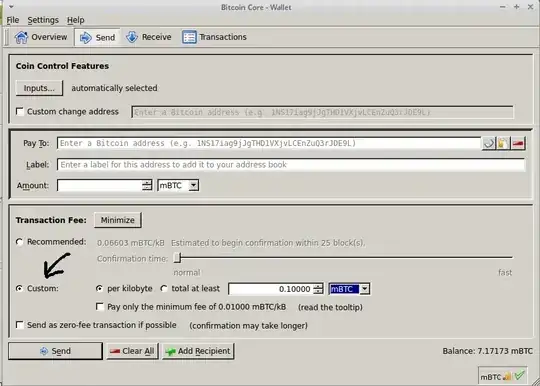This screenshot has width=540, height=386.
Task: Expand the fee unit mBTC dropdown
Action: click(350, 289)
